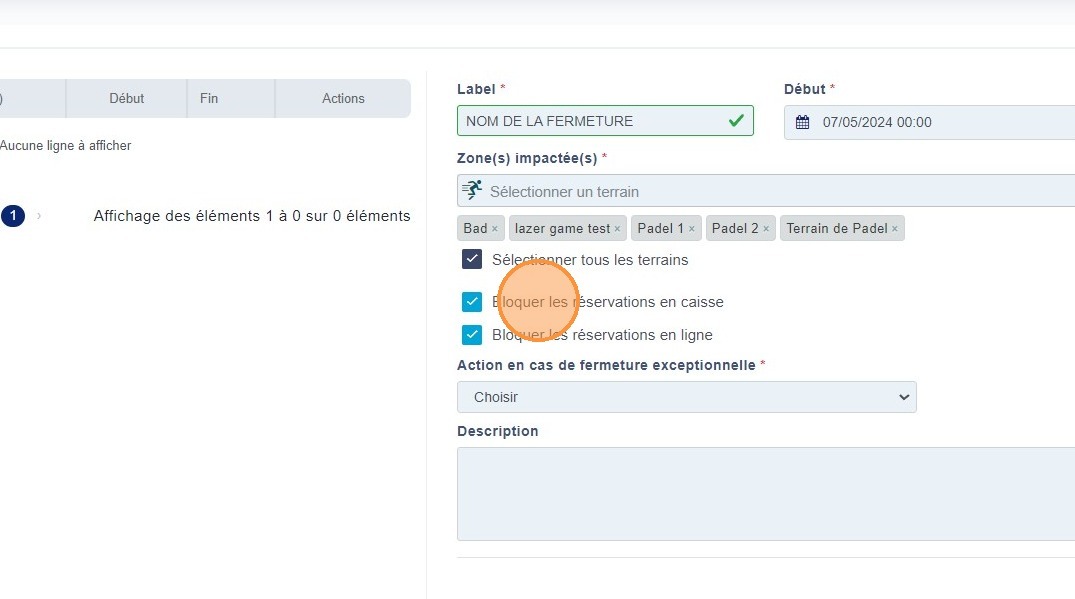Click the green validation checkmark in Label
1075x599 pixels.
click(736, 121)
